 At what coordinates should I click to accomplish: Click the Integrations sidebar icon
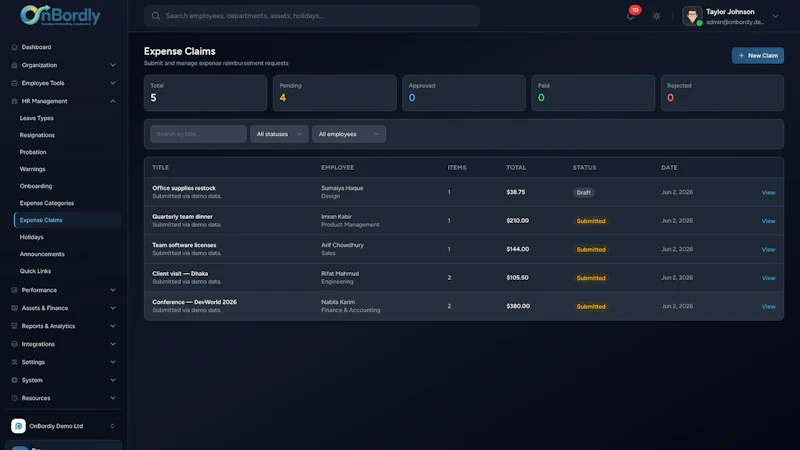pyautogui.click(x=14, y=344)
